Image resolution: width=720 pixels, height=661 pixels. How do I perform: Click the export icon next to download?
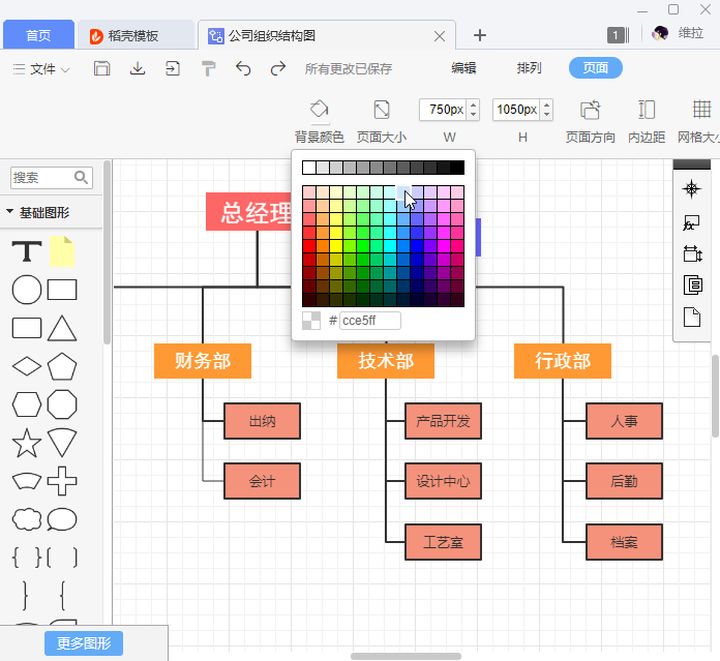pos(173,69)
